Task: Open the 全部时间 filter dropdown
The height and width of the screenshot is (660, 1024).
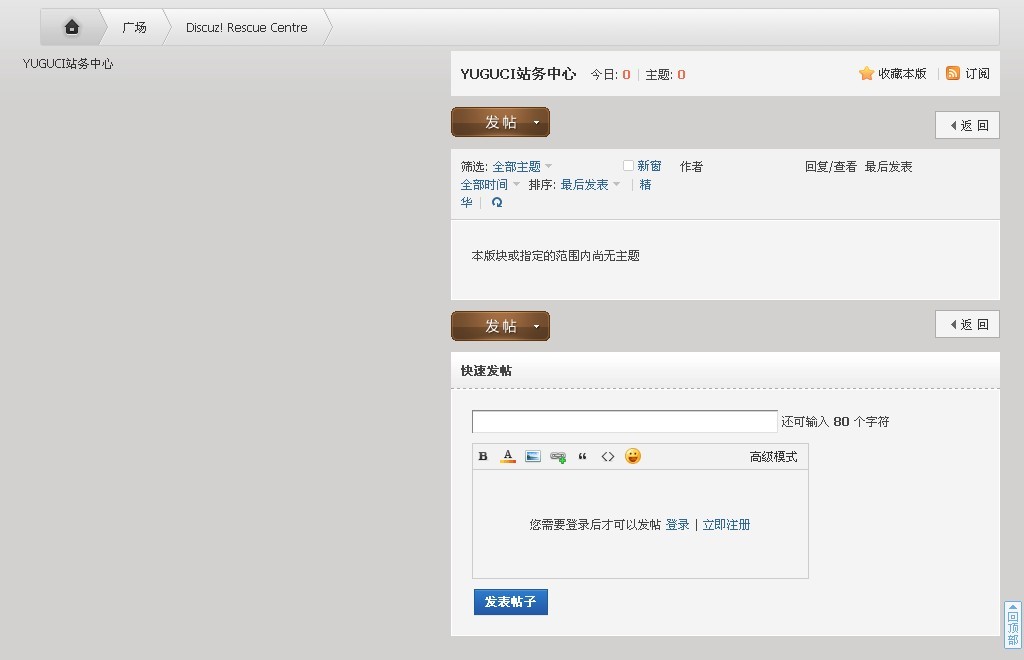Action: coord(490,185)
